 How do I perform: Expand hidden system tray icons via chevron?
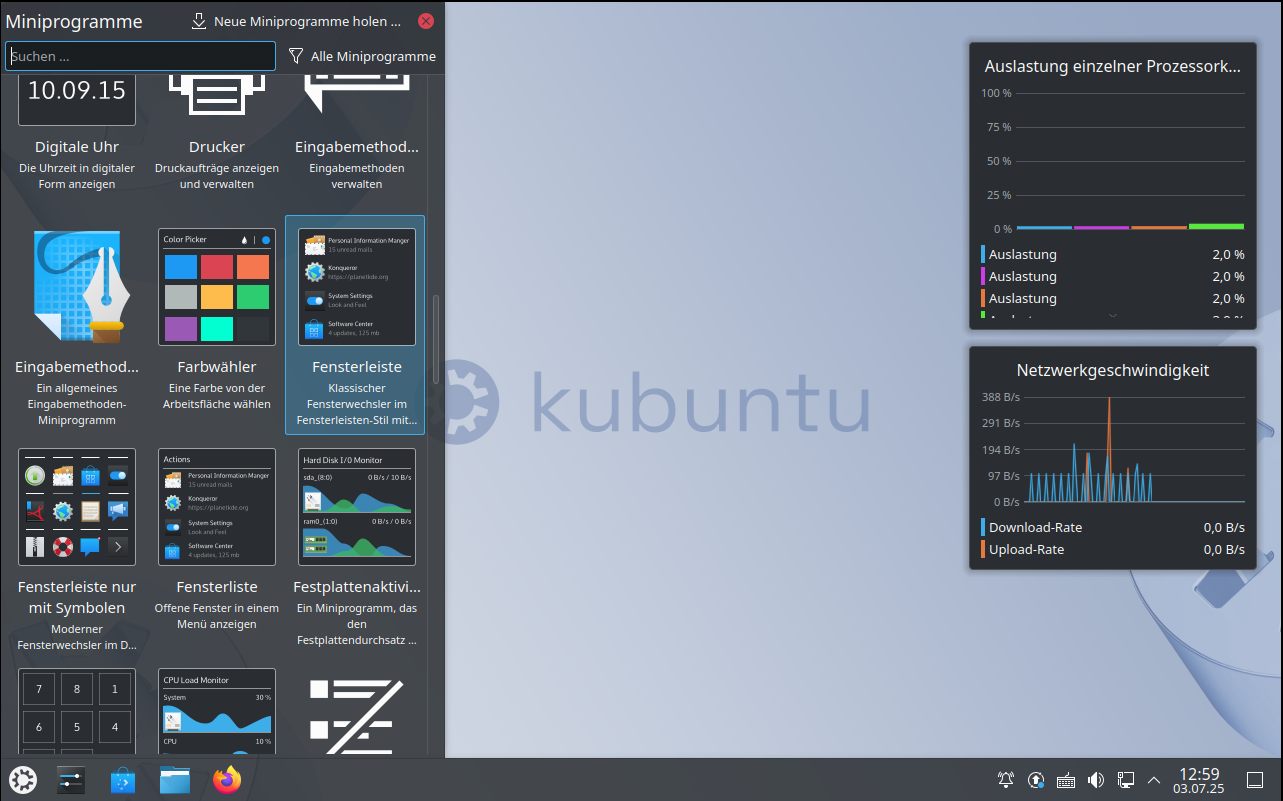click(x=1154, y=779)
